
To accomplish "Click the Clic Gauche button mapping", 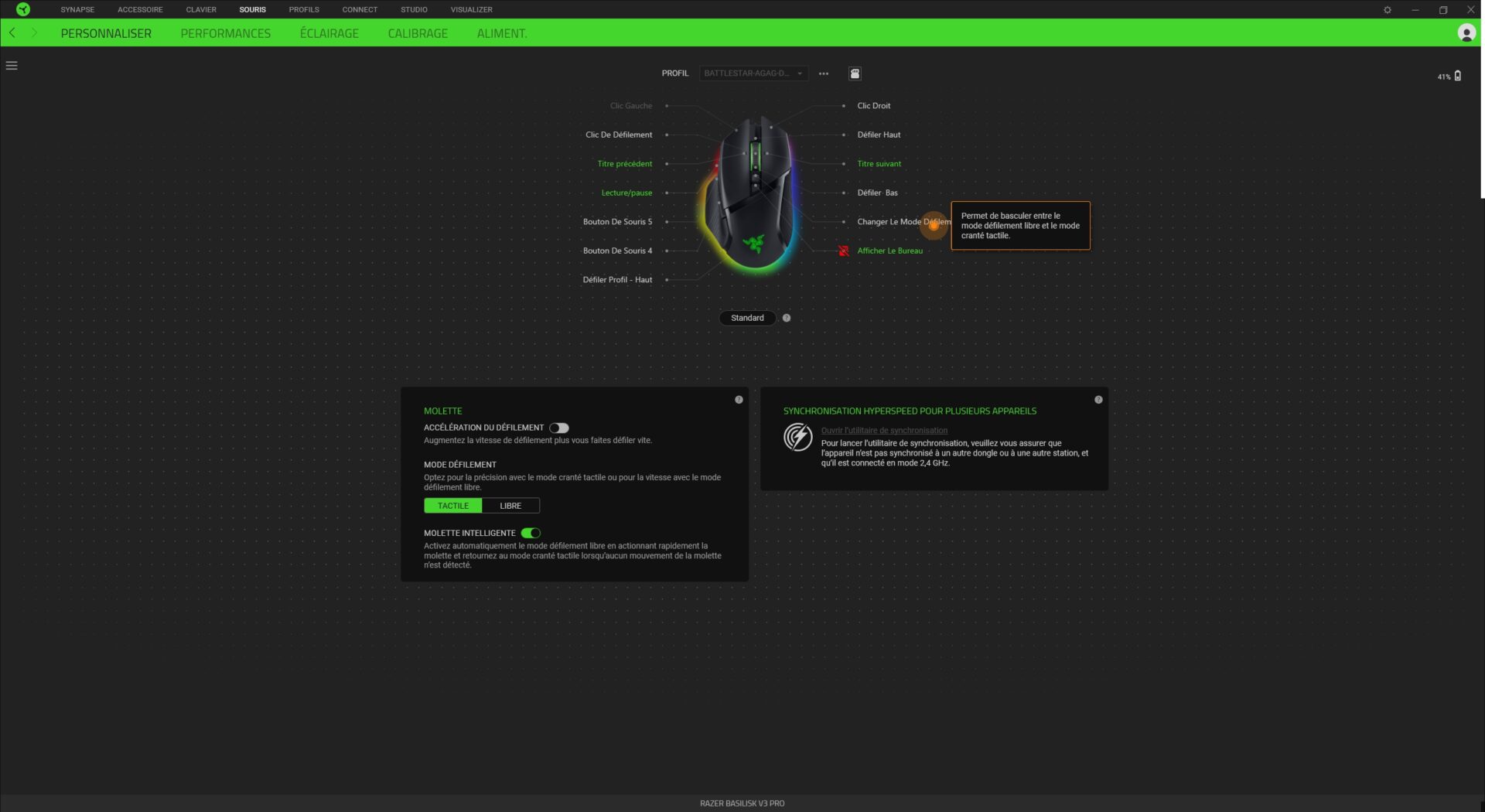I will click(630, 105).
